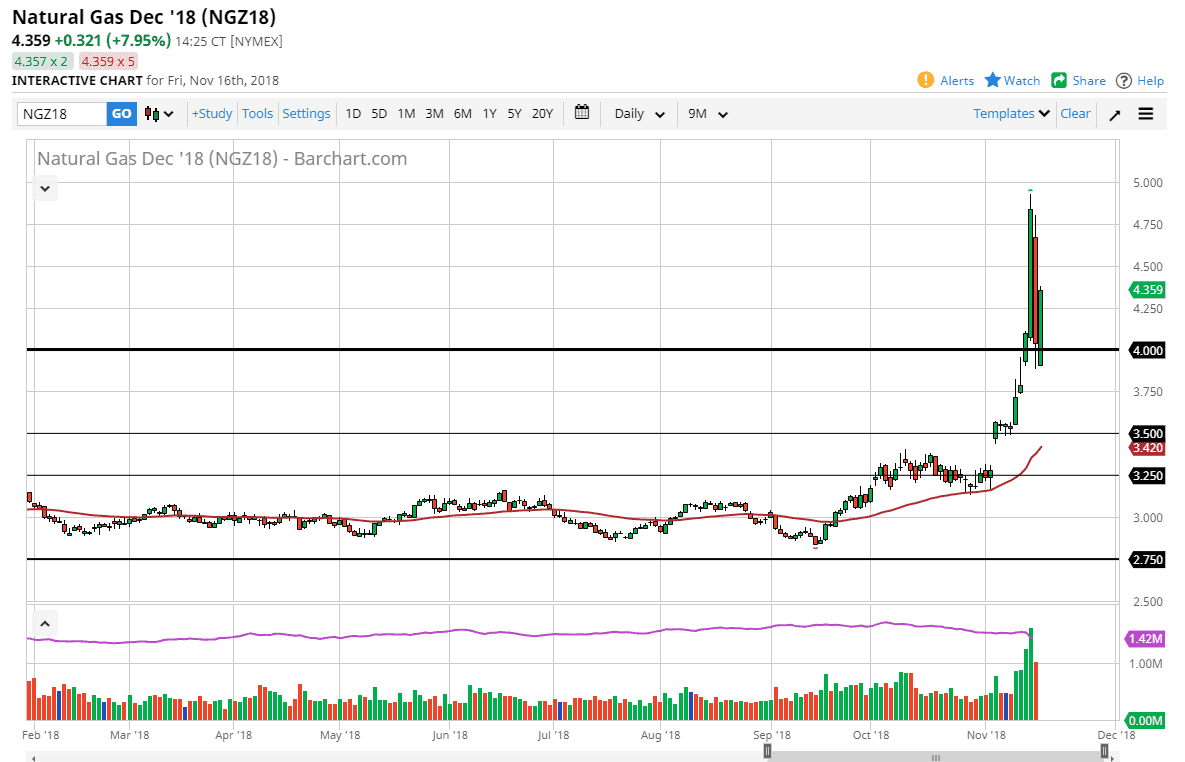Click the candlestick chart type icon
Screen dimensions: 1185x762
pos(152,114)
